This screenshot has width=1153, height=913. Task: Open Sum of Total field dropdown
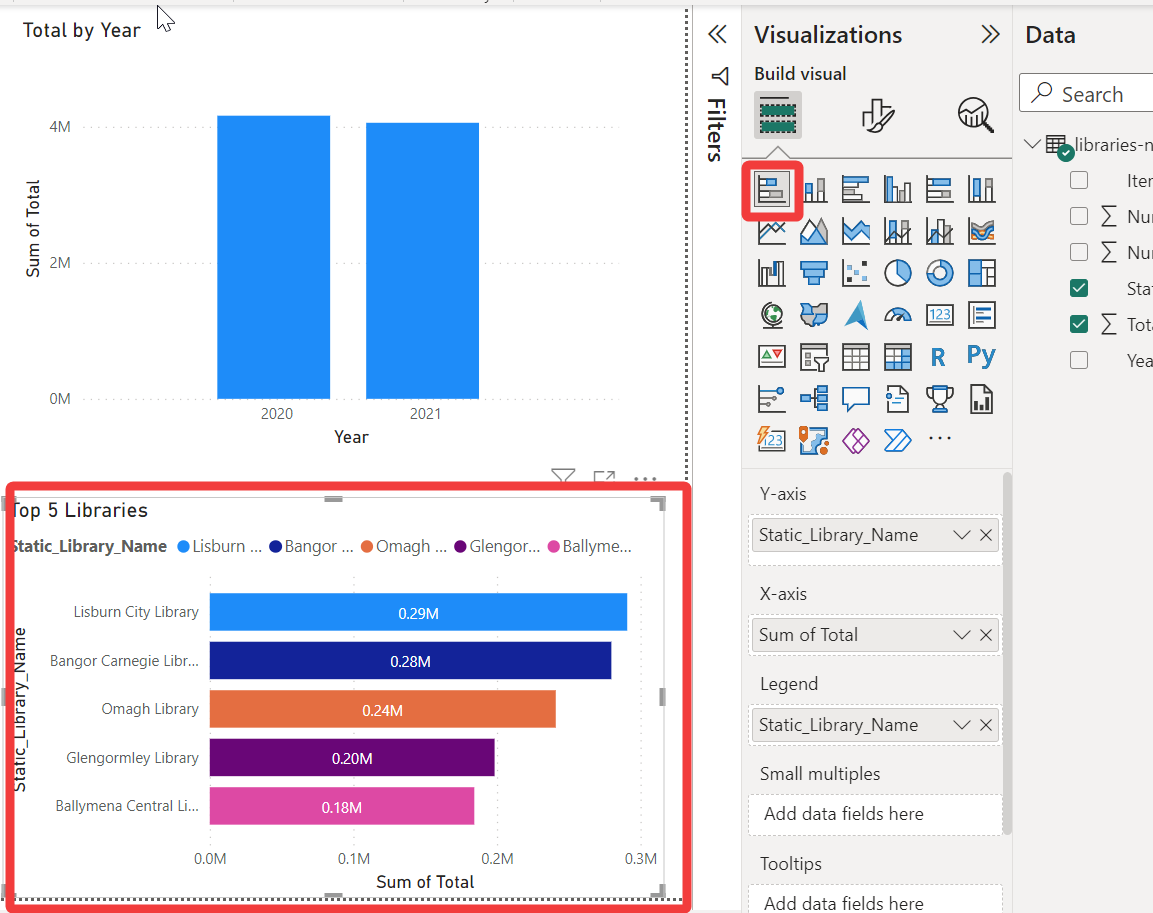[x=962, y=635]
